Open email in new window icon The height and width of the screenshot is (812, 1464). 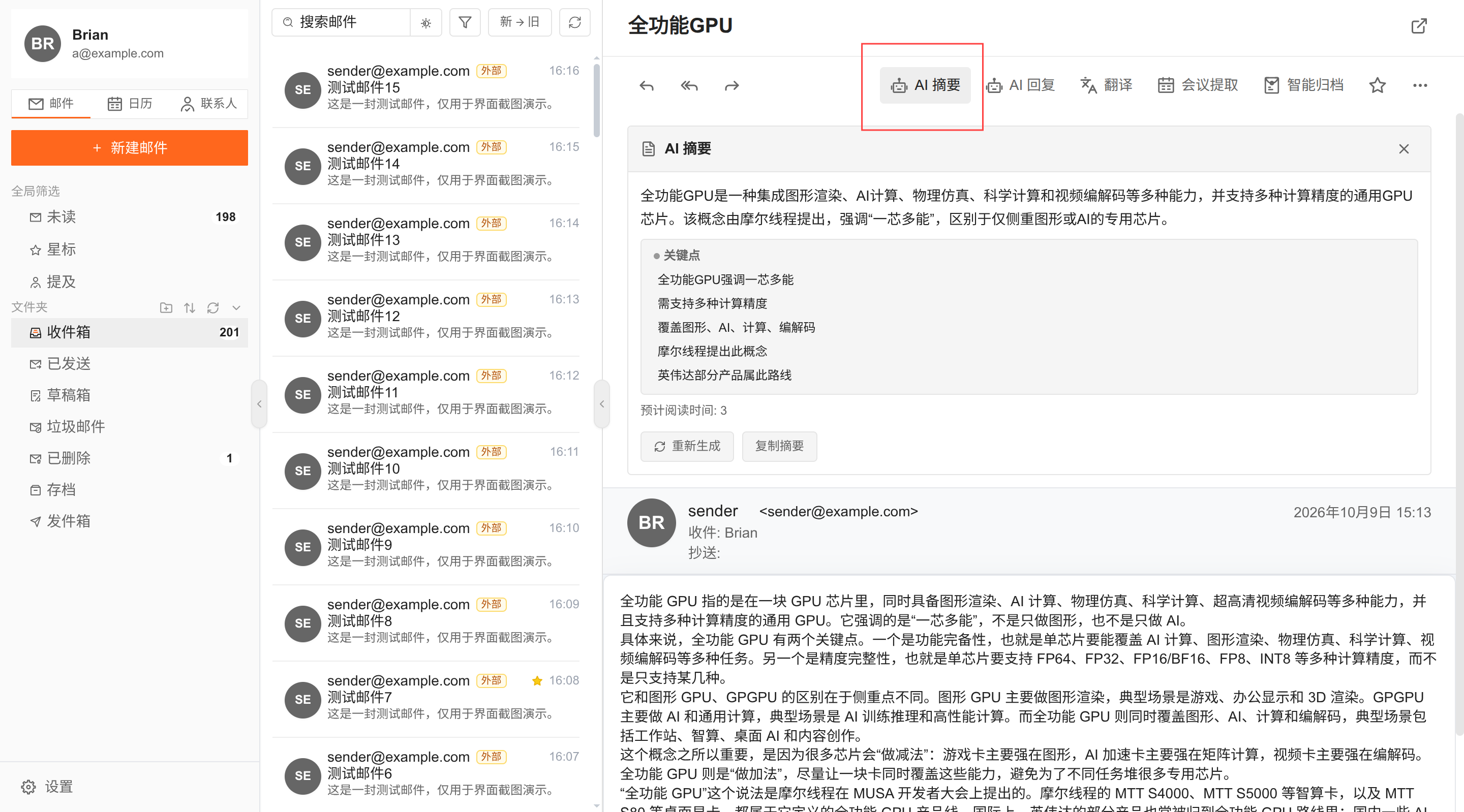[x=1419, y=25]
